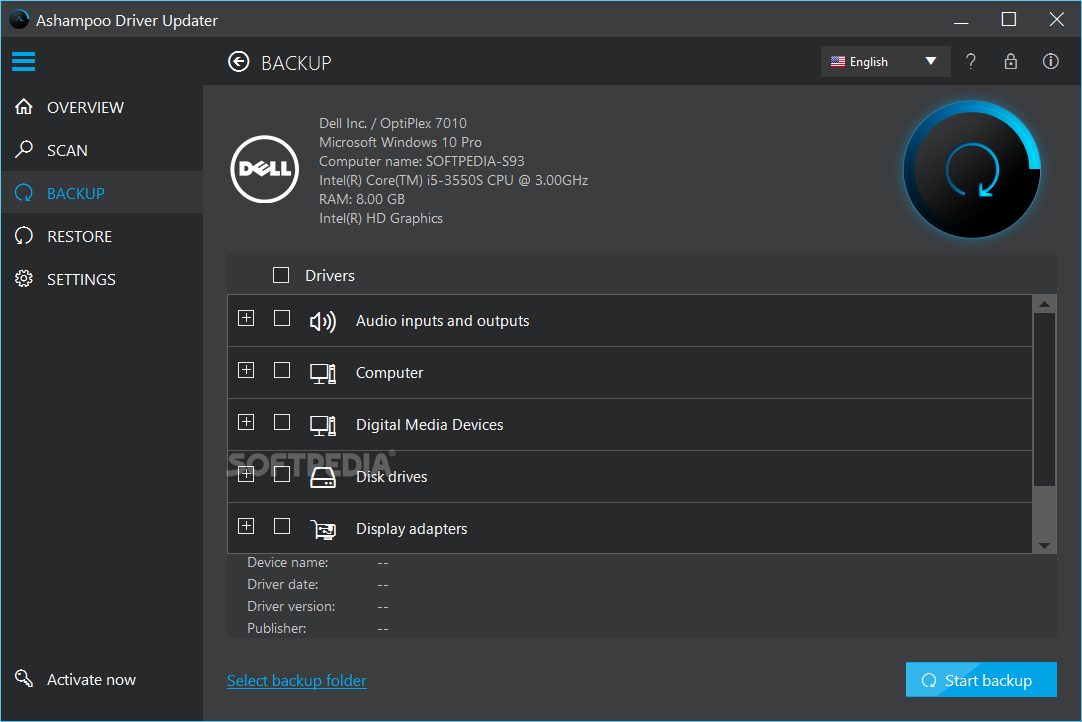Open the Restore menu label

click(79, 237)
